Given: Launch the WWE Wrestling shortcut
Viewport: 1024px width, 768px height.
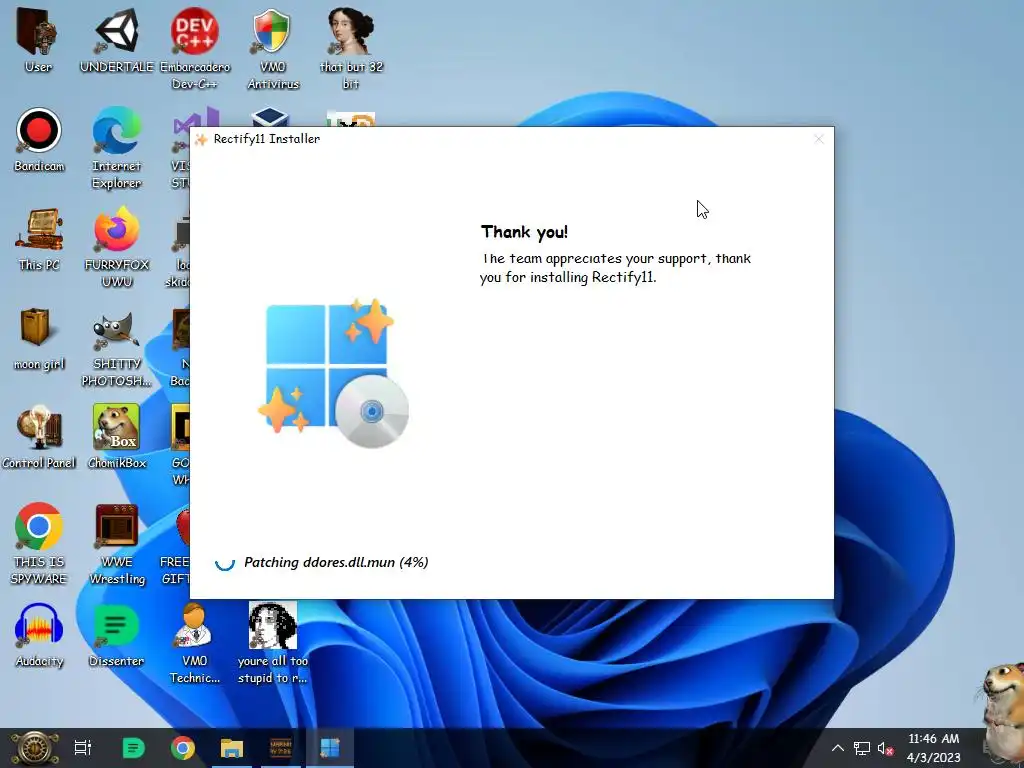Looking at the screenshot, I should coord(116,544).
